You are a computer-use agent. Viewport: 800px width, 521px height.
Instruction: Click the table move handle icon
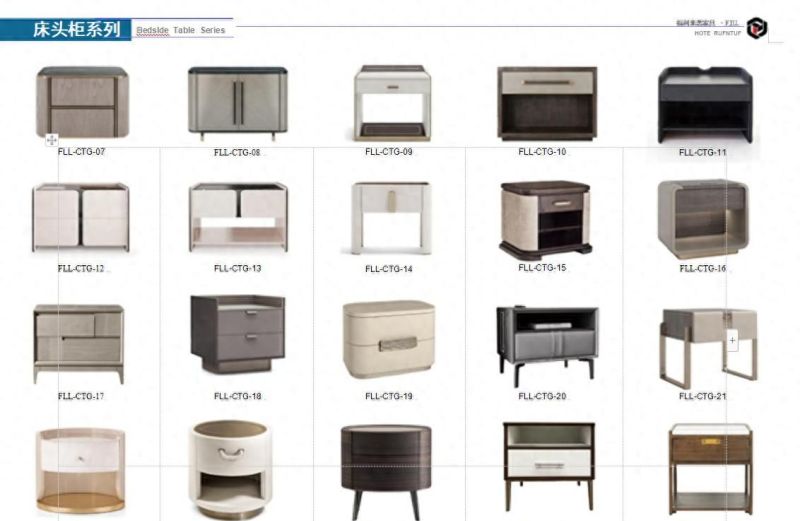click(x=52, y=139)
